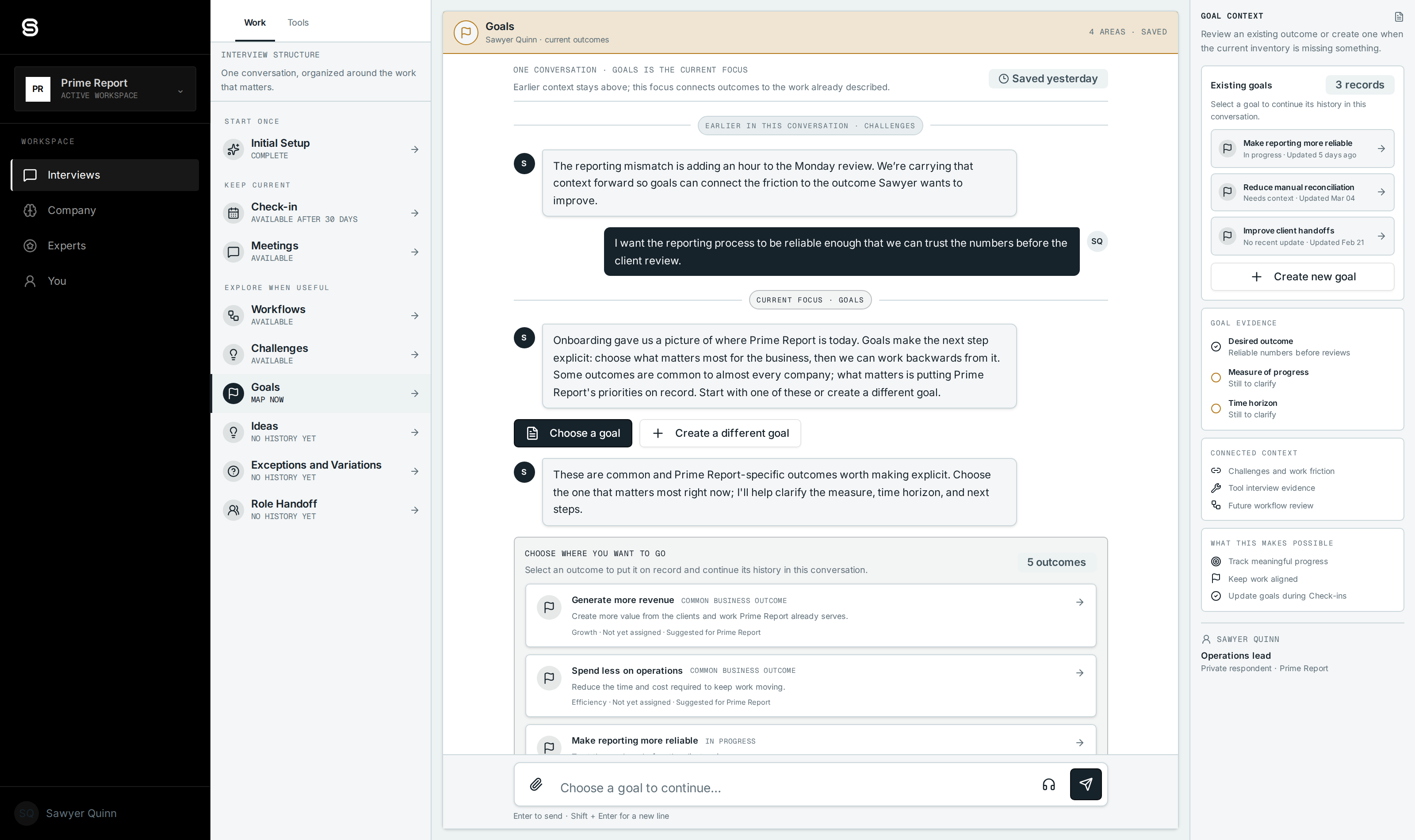This screenshot has width=1415, height=840.
Task: Toggle the Measure of progress evidence circle
Action: click(1216, 378)
